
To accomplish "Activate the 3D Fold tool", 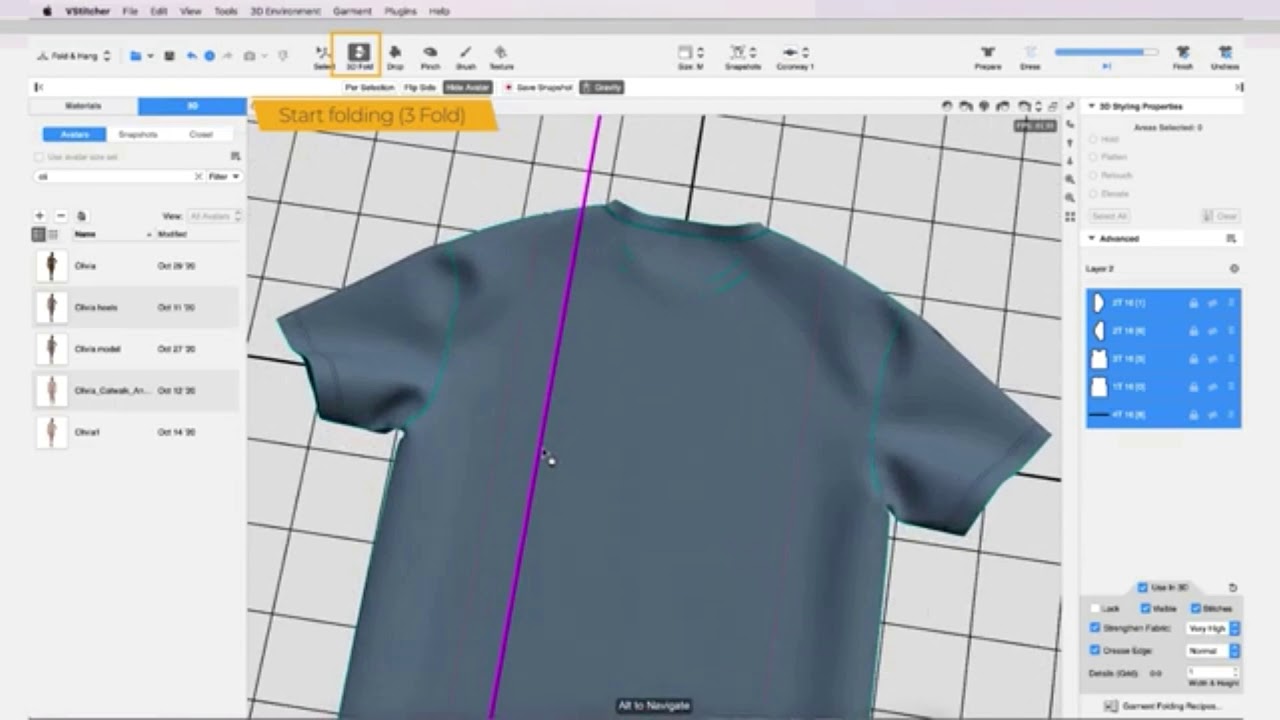I will [x=359, y=56].
